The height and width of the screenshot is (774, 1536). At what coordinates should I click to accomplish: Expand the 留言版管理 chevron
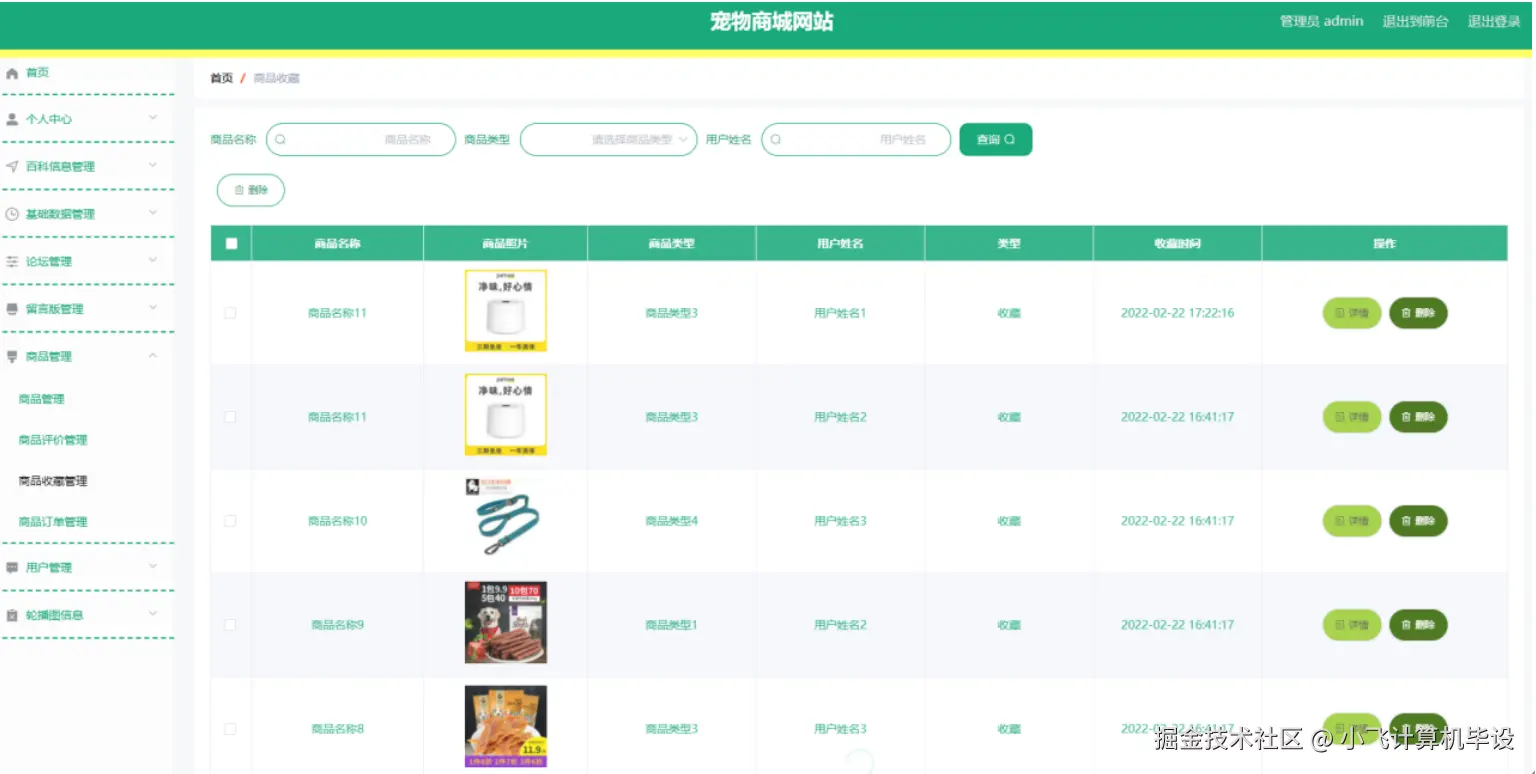(153, 308)
